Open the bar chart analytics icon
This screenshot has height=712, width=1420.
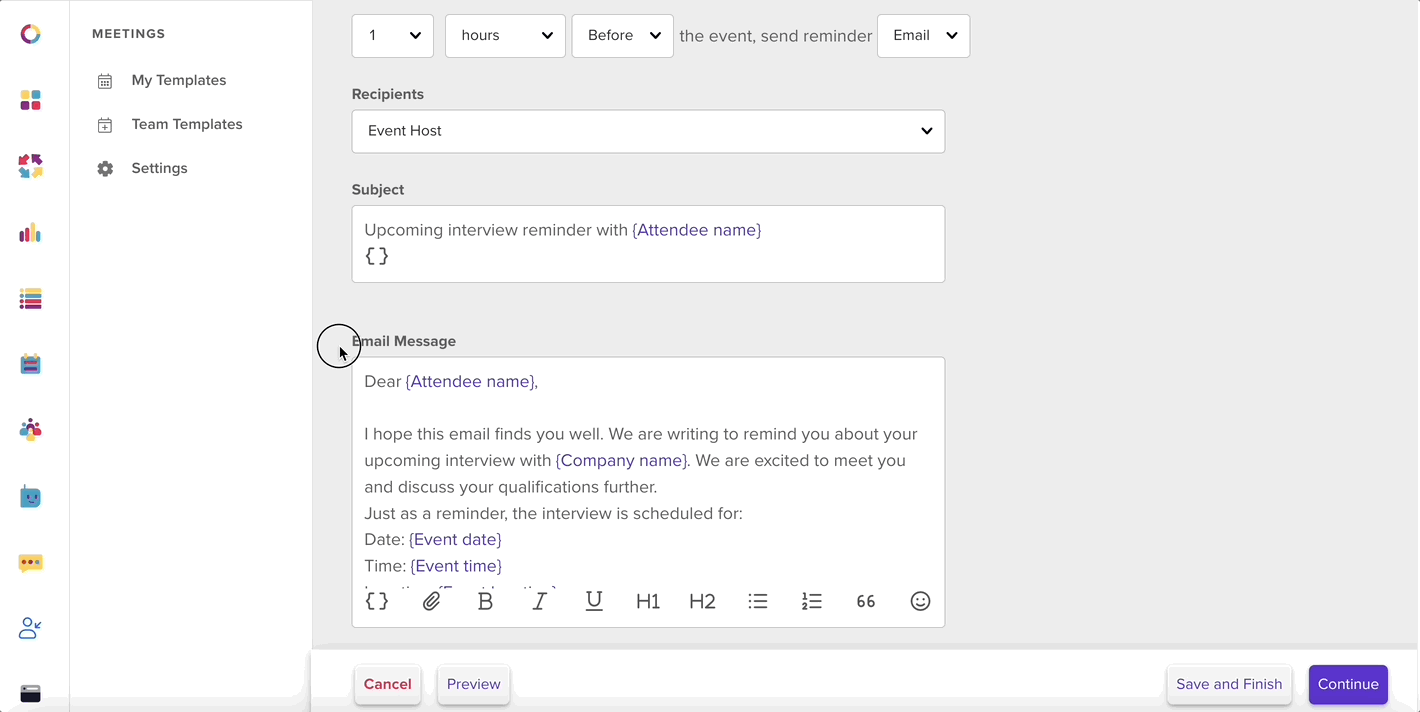[31, 232]
